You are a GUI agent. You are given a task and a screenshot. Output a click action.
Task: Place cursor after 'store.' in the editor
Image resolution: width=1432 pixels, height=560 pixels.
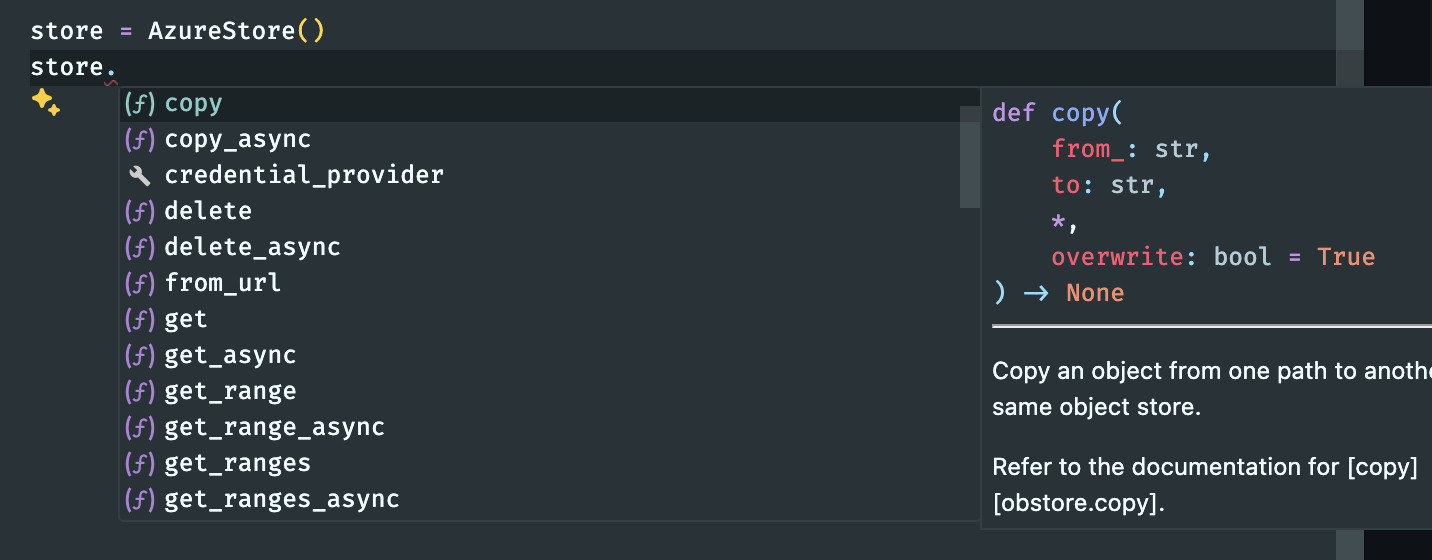click(119, 68)
